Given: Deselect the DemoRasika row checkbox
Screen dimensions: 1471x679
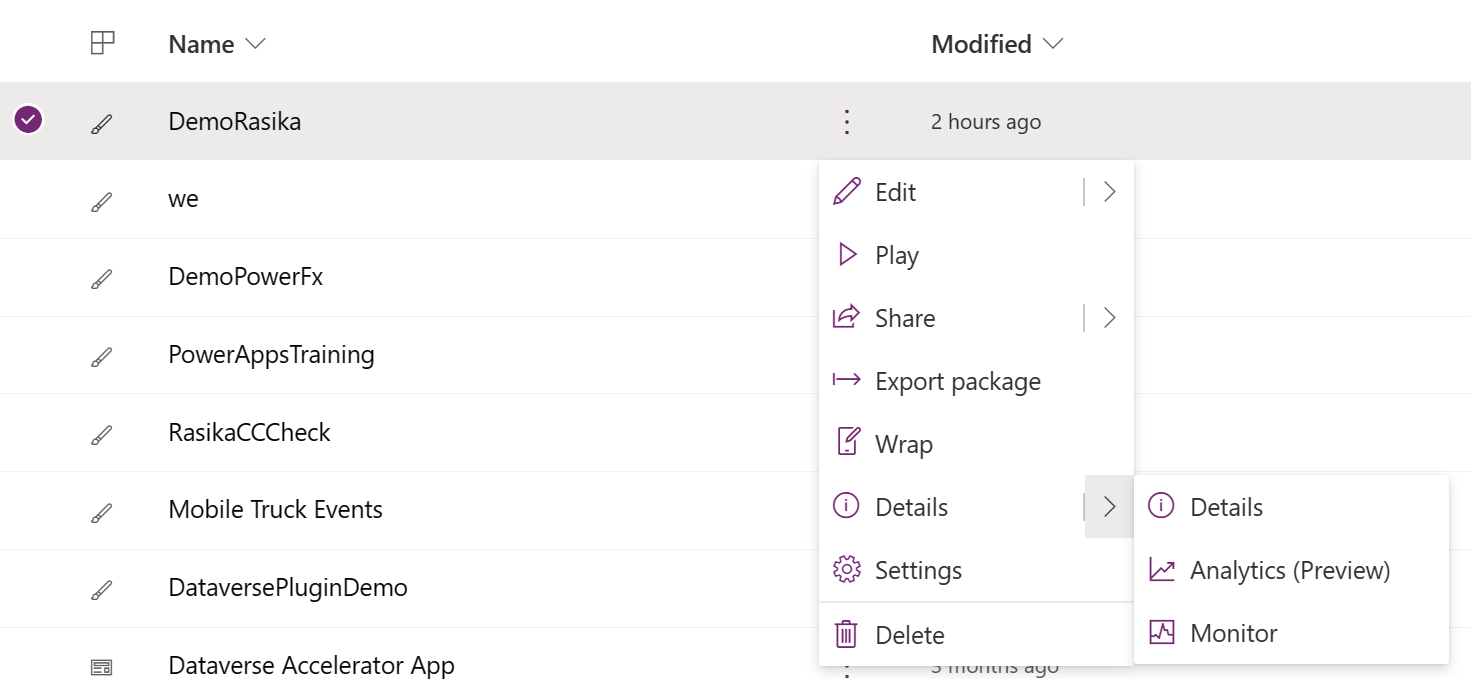Looking at the screenshot, I should (x=28, y=119).
